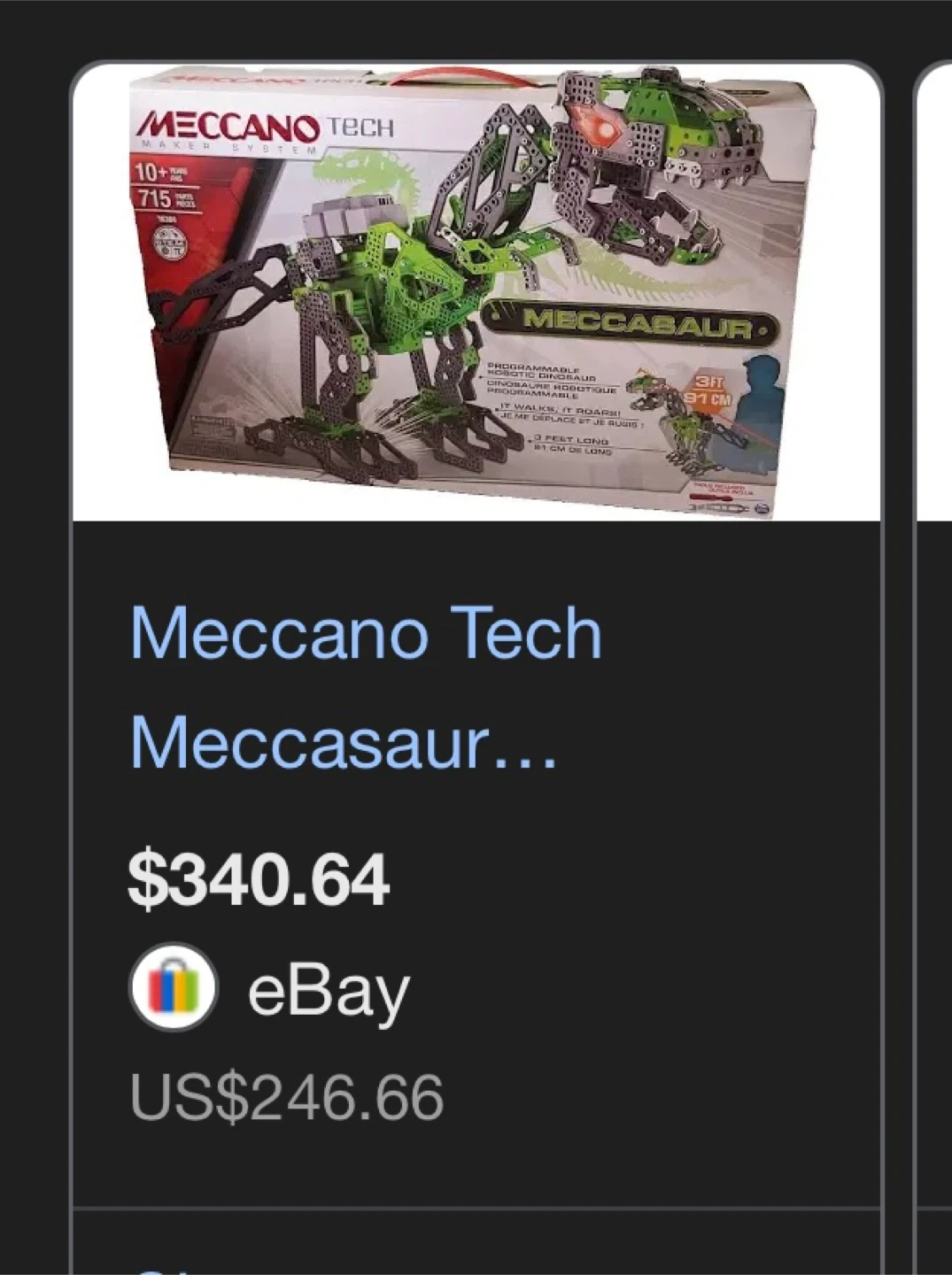Click the Meccasaur product box image
Viewport: 952px width, 1275px height.
pos(476,292)
